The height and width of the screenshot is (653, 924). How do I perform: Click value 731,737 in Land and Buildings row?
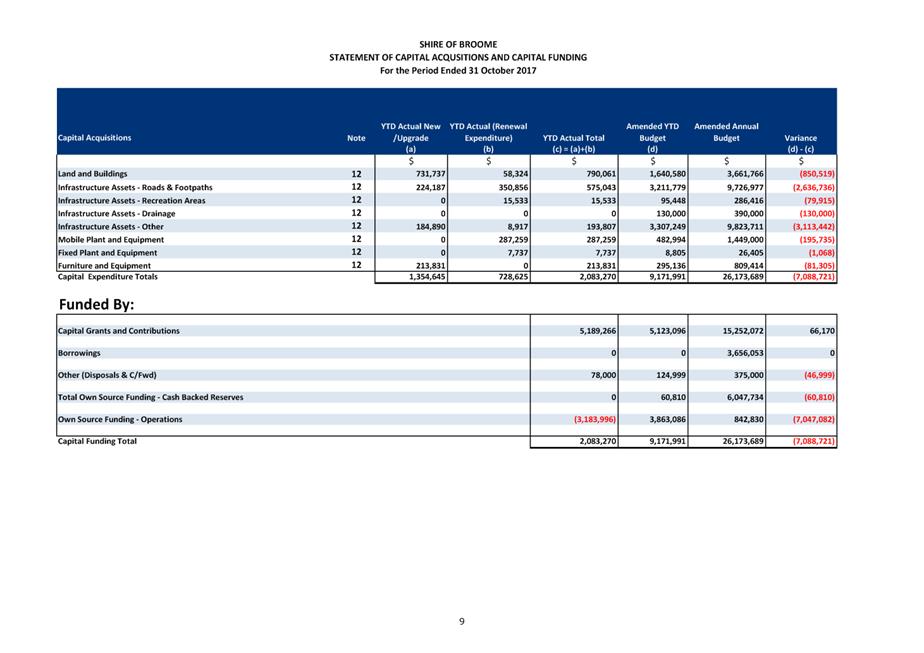pyautogui.click(x=430, y=174)
